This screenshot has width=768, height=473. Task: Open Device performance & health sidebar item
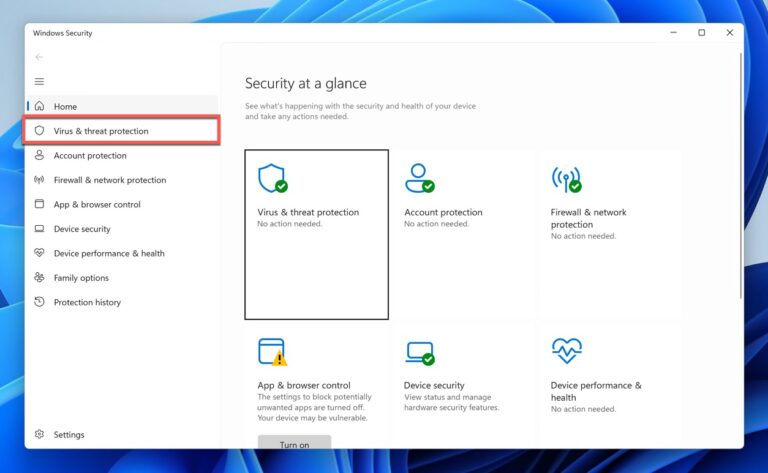122,253
